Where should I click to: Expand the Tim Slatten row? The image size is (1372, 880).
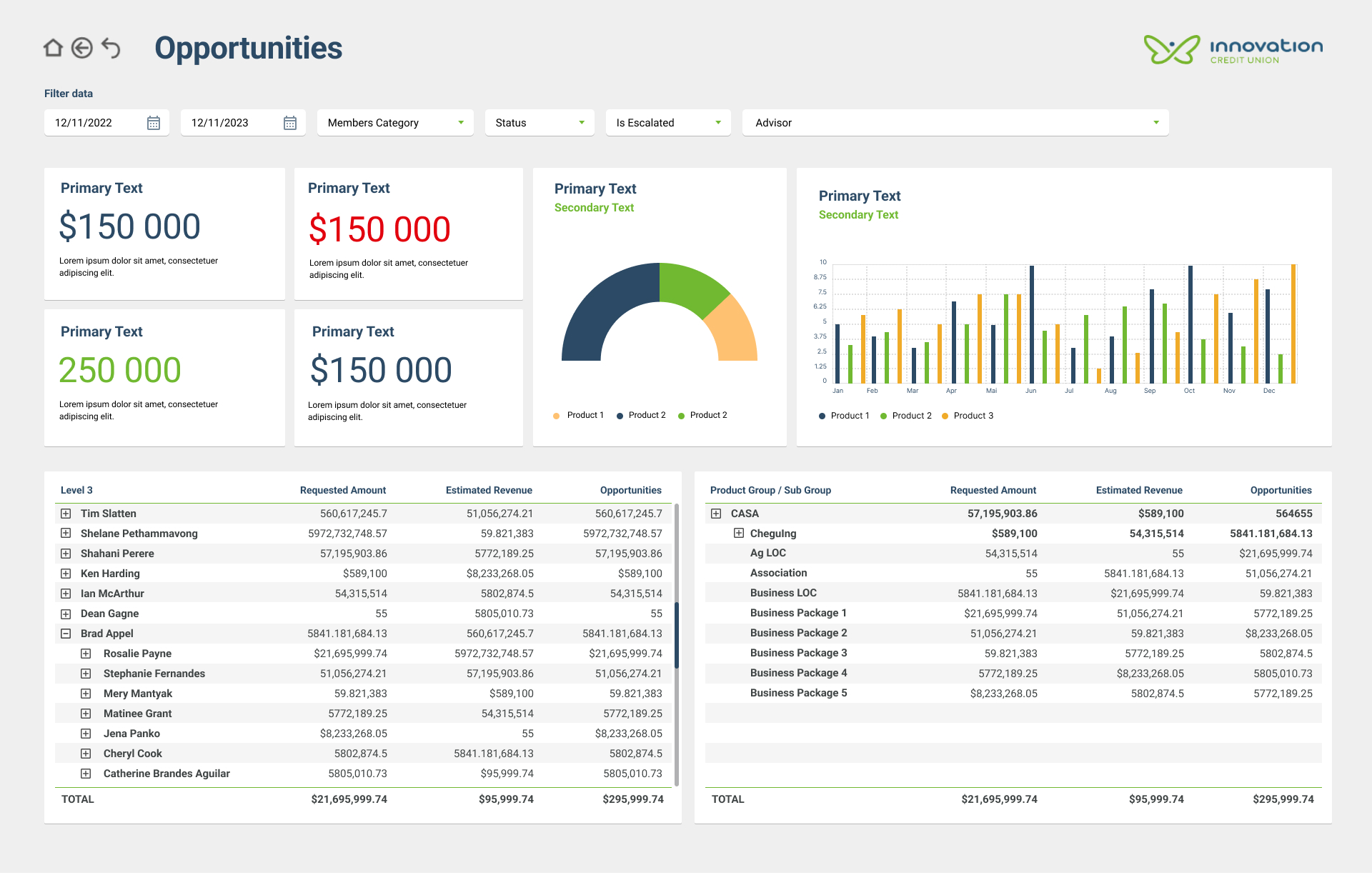point(66,514)
